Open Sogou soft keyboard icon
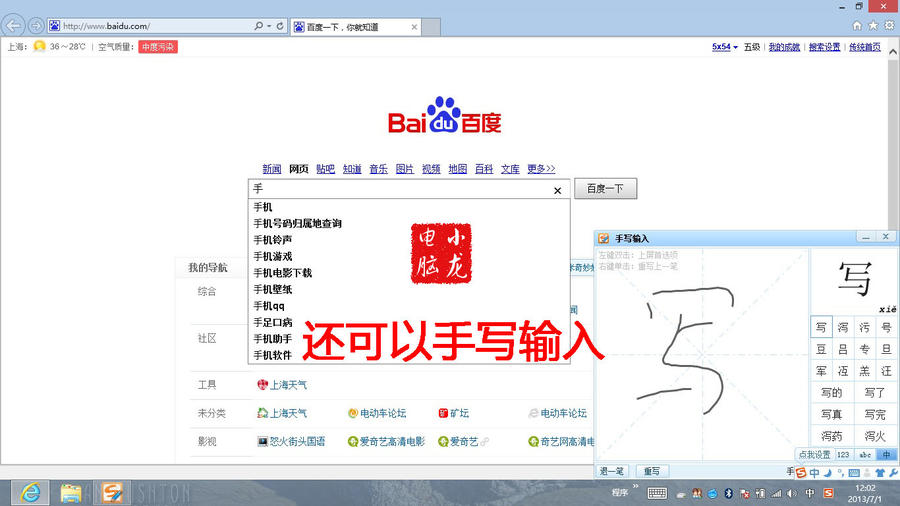 click(854, 473)
